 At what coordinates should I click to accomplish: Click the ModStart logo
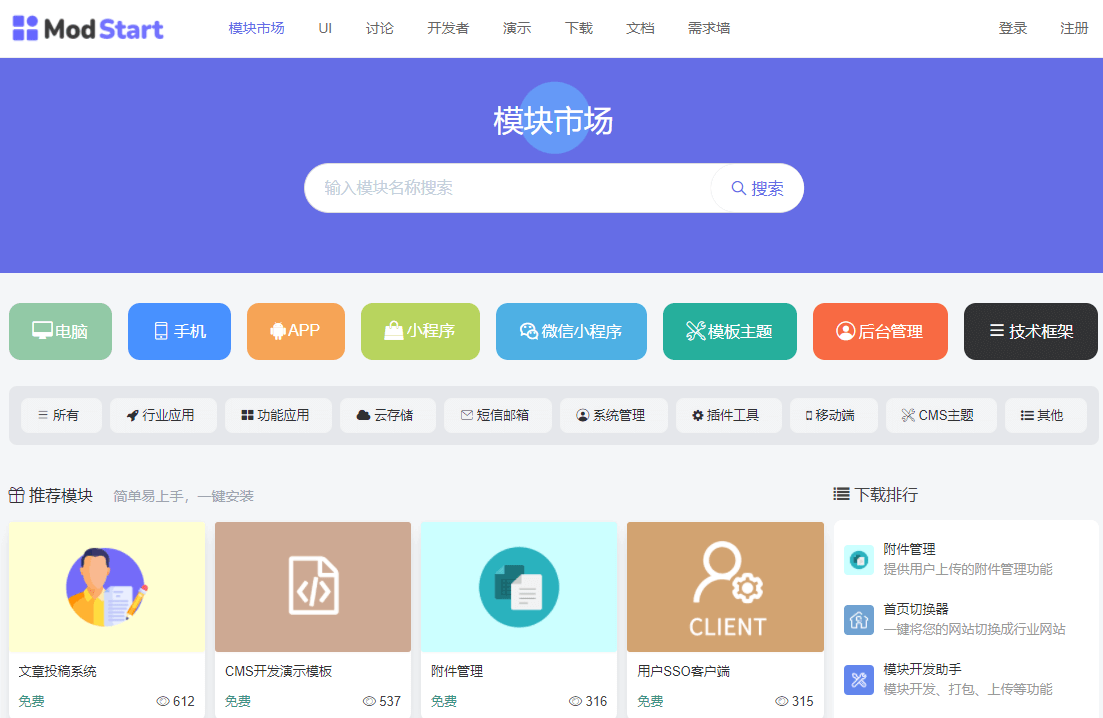(x=88, y=29)
